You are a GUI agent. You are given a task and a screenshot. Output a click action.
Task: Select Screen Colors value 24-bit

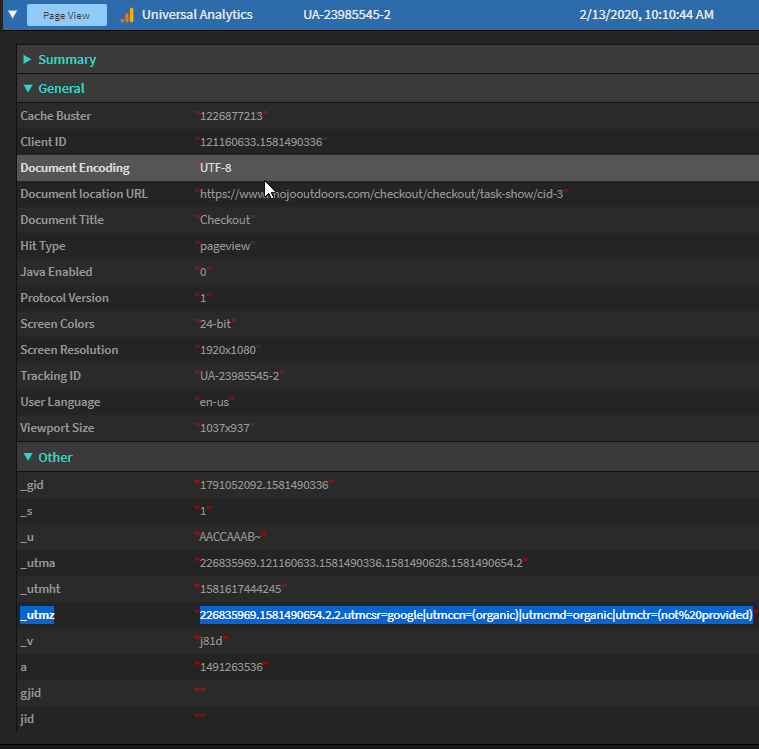(215, 324)
